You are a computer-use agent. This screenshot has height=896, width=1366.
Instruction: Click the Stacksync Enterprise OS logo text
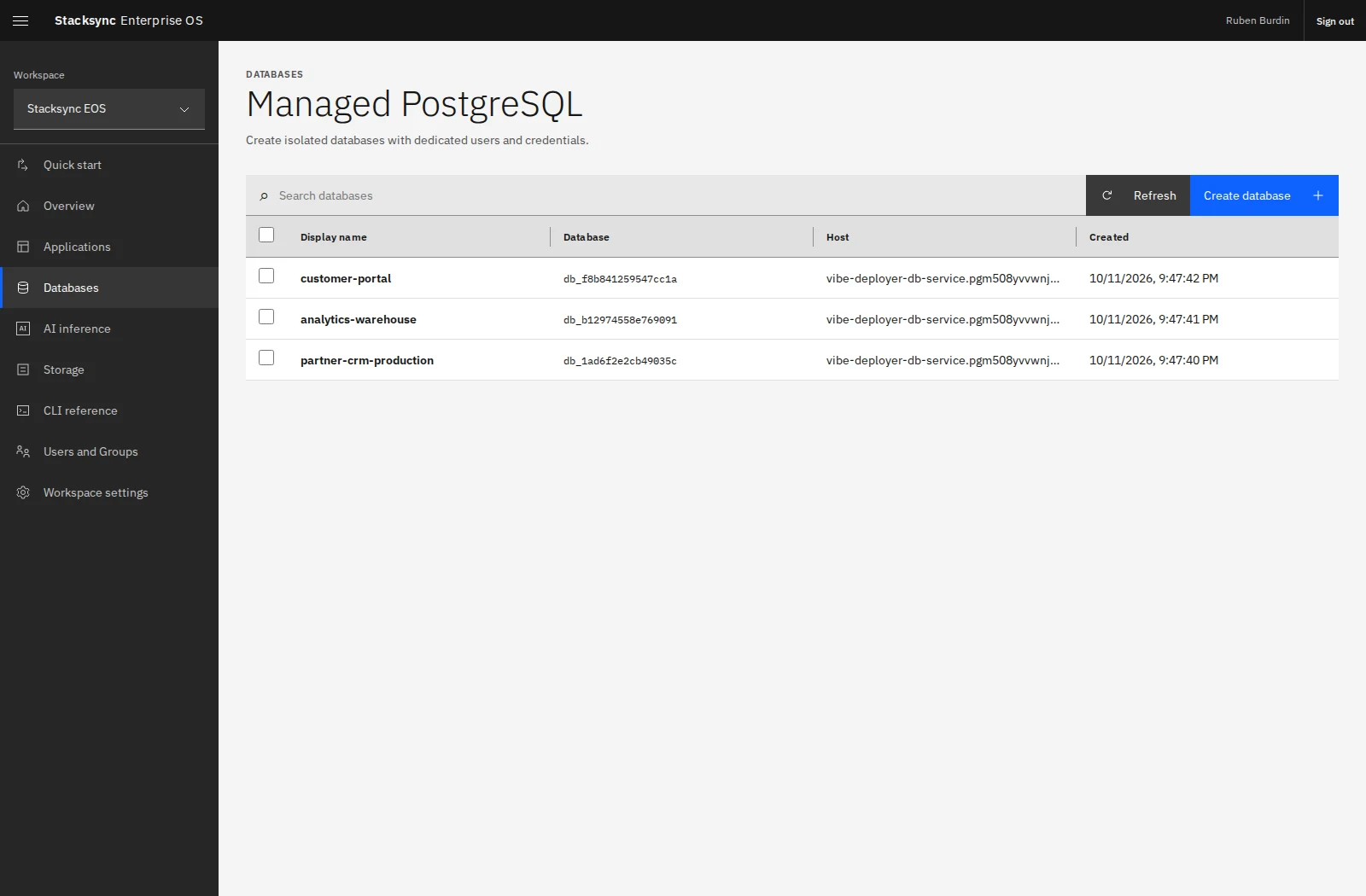(x=129, y=20)
